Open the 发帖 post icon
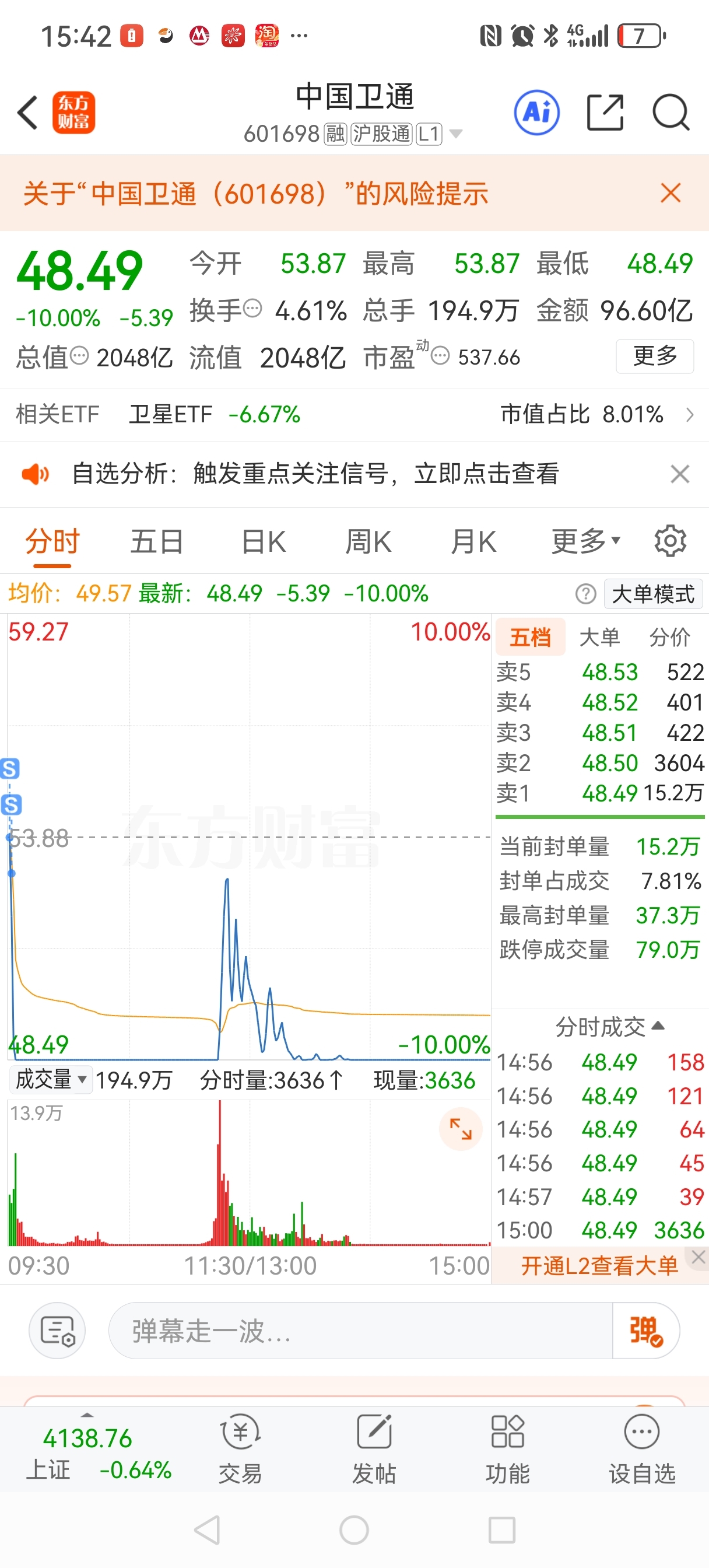 pyautogui.click(x=374, y=1448)
